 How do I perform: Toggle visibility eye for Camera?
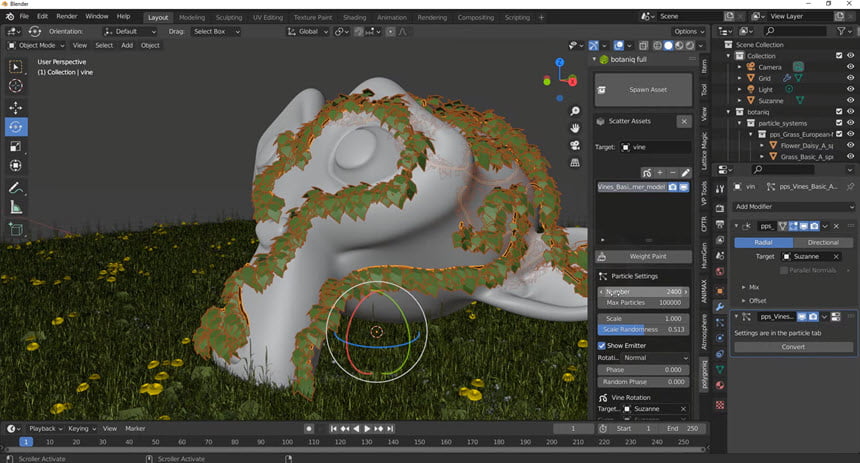(x=850, y=67)
